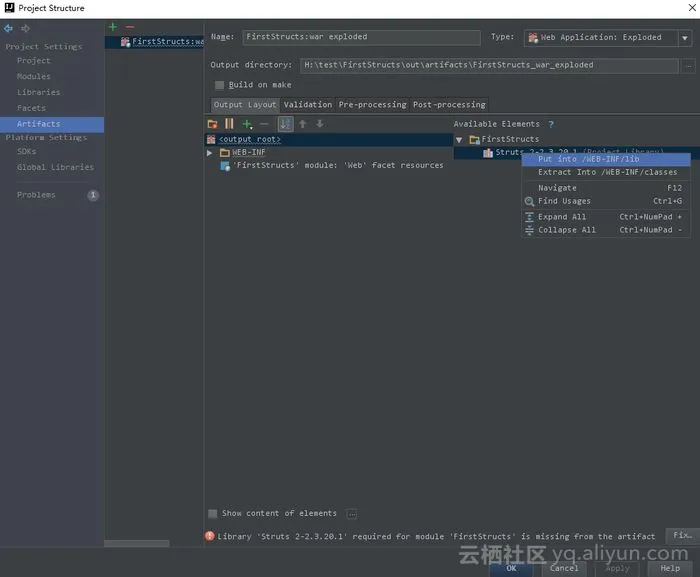
Task: Click the back navigation arrow icon
Action: (8, 28)
